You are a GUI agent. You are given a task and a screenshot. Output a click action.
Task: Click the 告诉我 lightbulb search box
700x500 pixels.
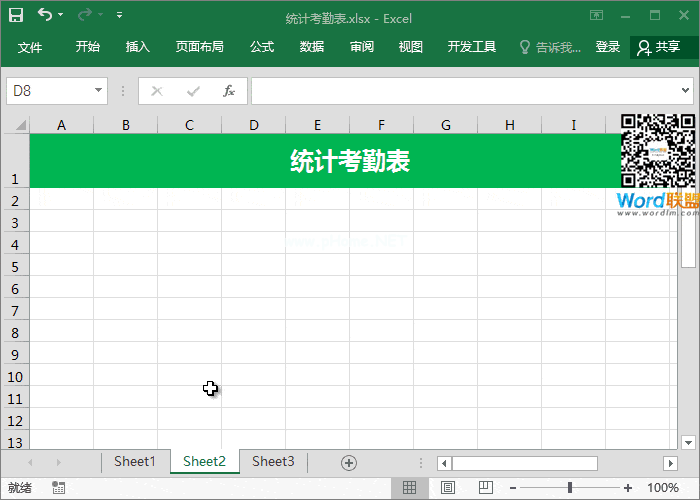[550, 47]
